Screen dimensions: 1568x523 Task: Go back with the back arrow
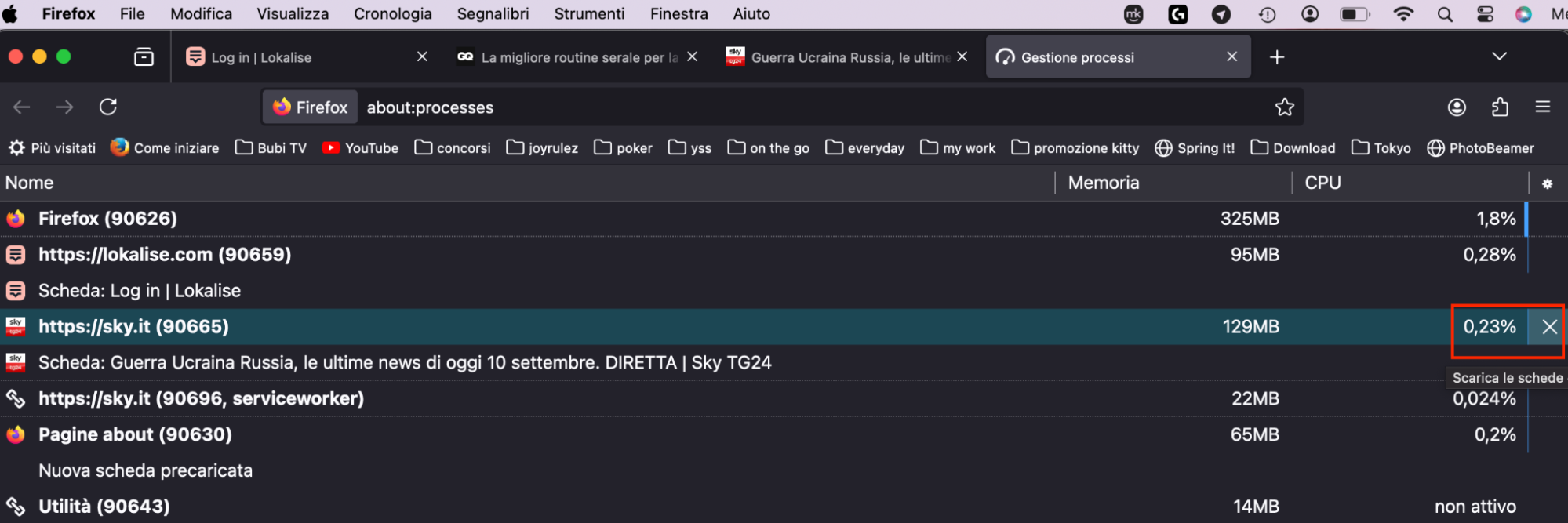(22, 107)
